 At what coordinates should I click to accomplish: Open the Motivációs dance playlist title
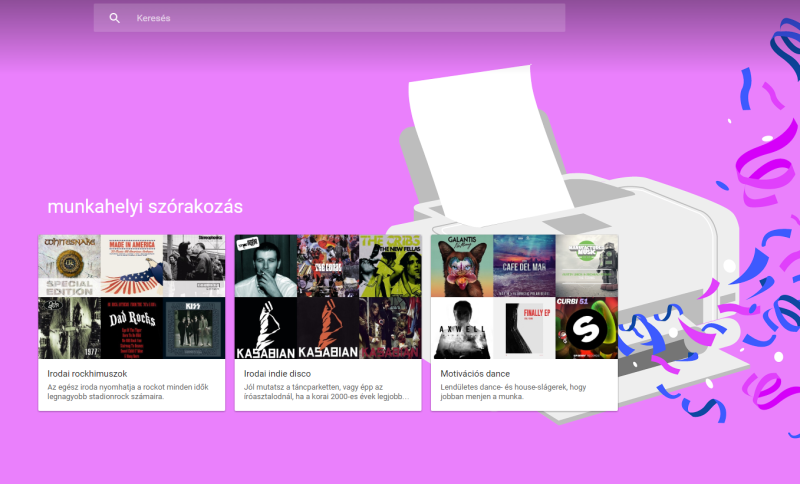click(475, 373)
